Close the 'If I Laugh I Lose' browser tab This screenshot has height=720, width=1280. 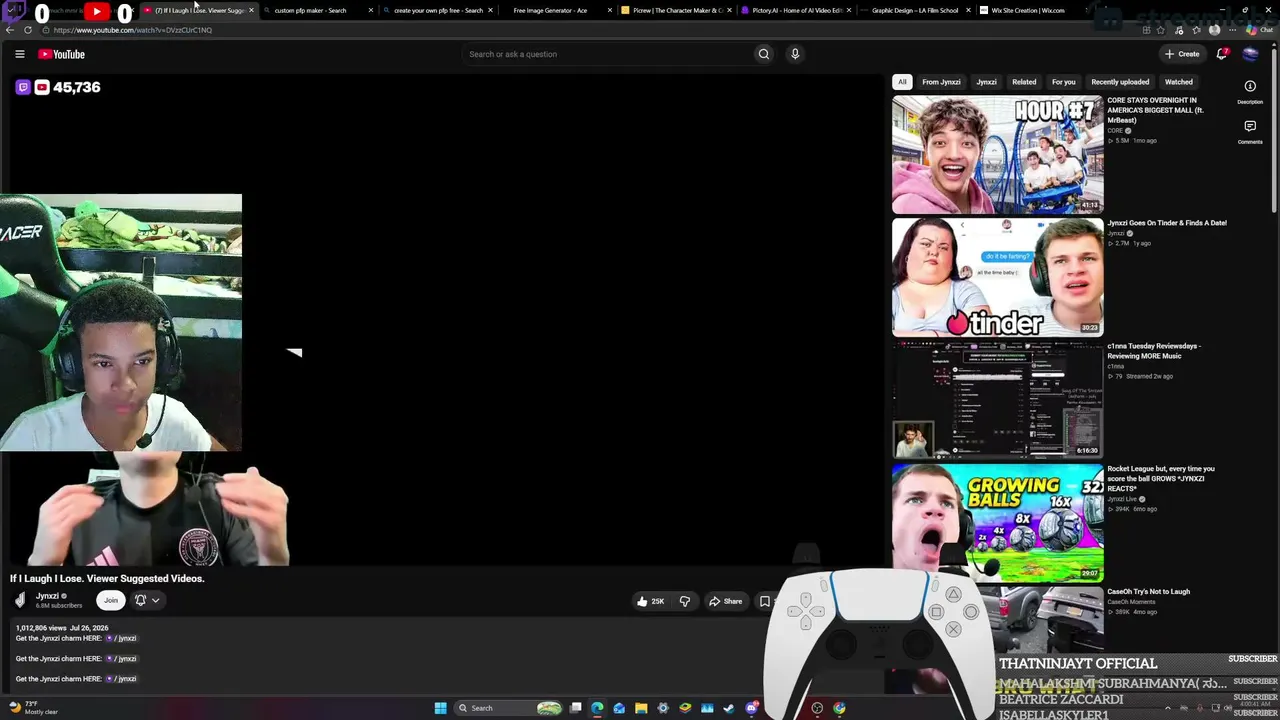coord(251,10)
